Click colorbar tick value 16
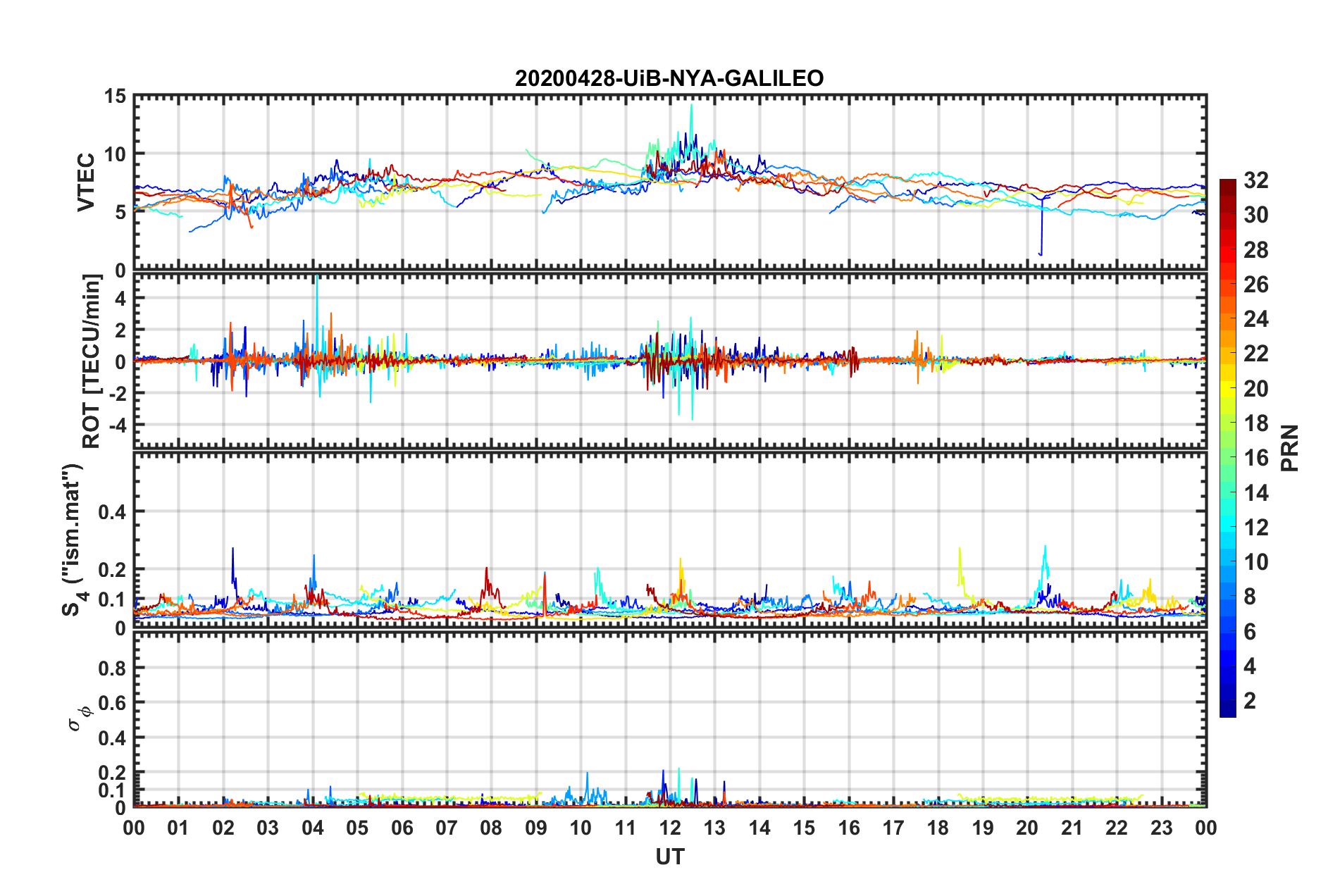1340x896 pixels. [1255, 458]
